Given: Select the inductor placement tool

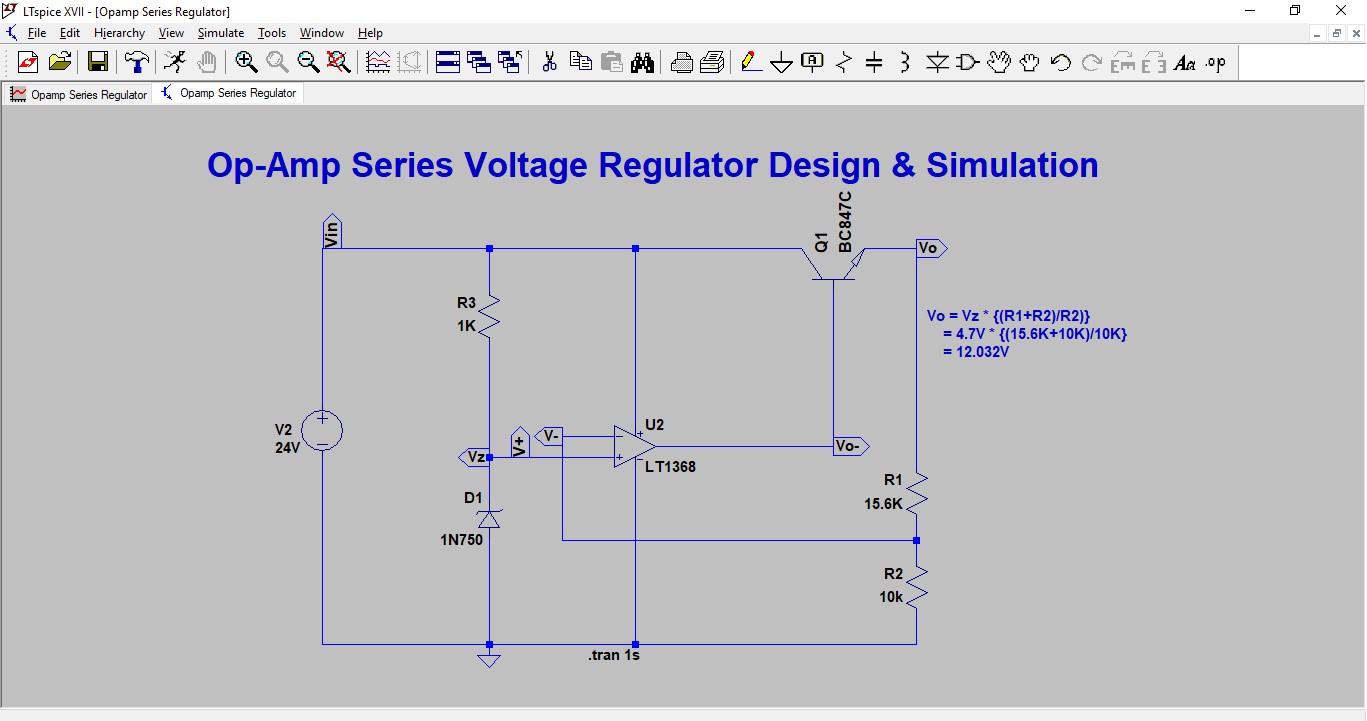Looking at the screenshot, I should pos(904,62).
